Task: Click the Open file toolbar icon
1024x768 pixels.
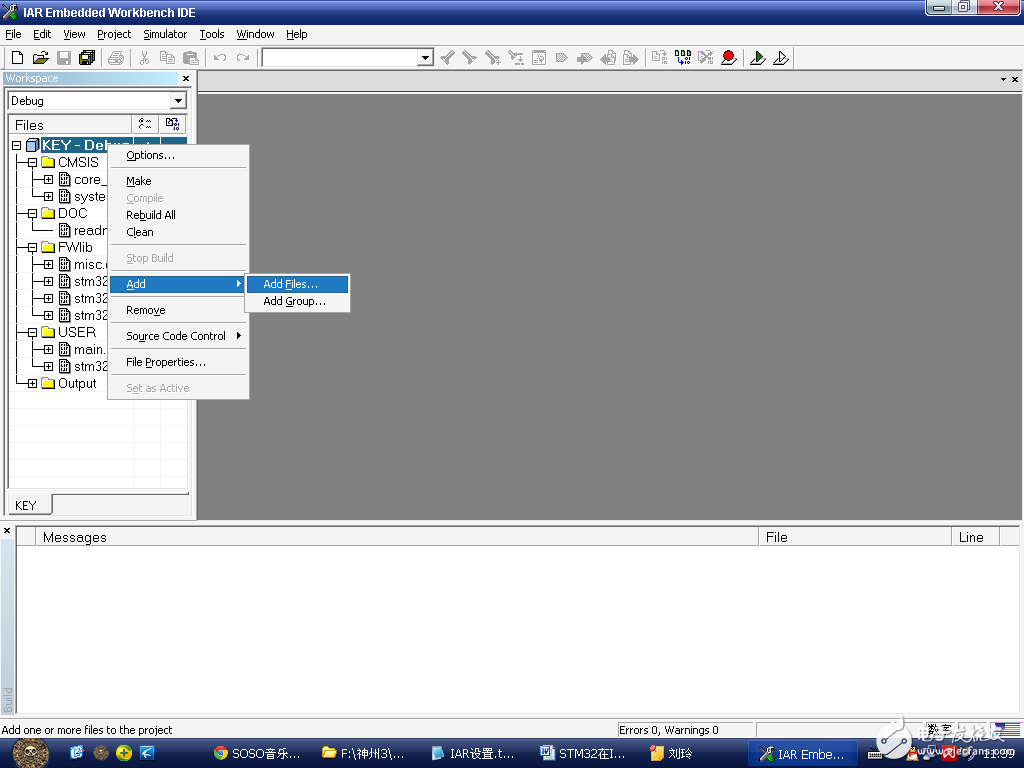Action: 40,58
